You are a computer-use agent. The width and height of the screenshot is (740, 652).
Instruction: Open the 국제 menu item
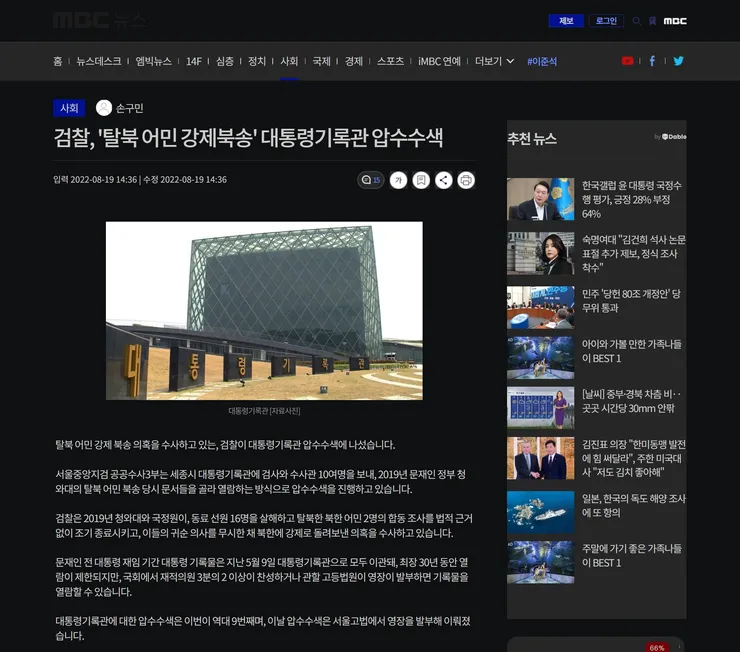(321, 61)
